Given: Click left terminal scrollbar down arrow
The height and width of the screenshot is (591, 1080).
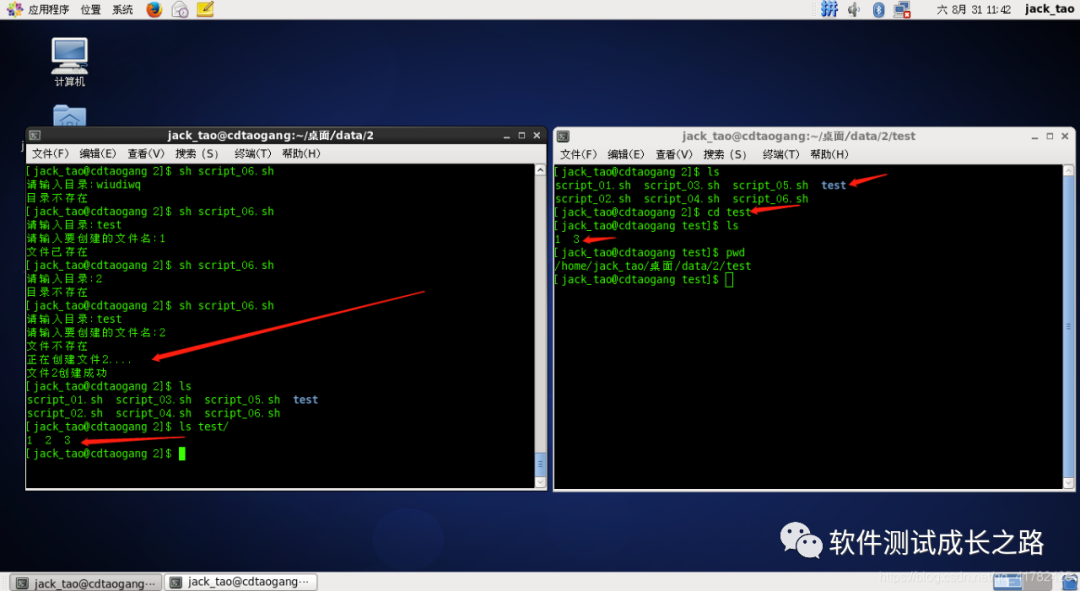Looking at the screenshot, I should click(541, 483).
